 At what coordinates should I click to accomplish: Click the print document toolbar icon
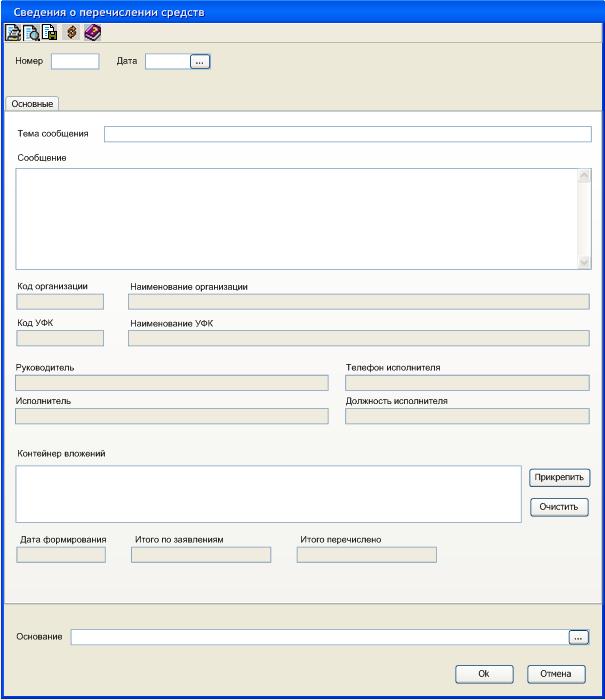pos(13,33)
